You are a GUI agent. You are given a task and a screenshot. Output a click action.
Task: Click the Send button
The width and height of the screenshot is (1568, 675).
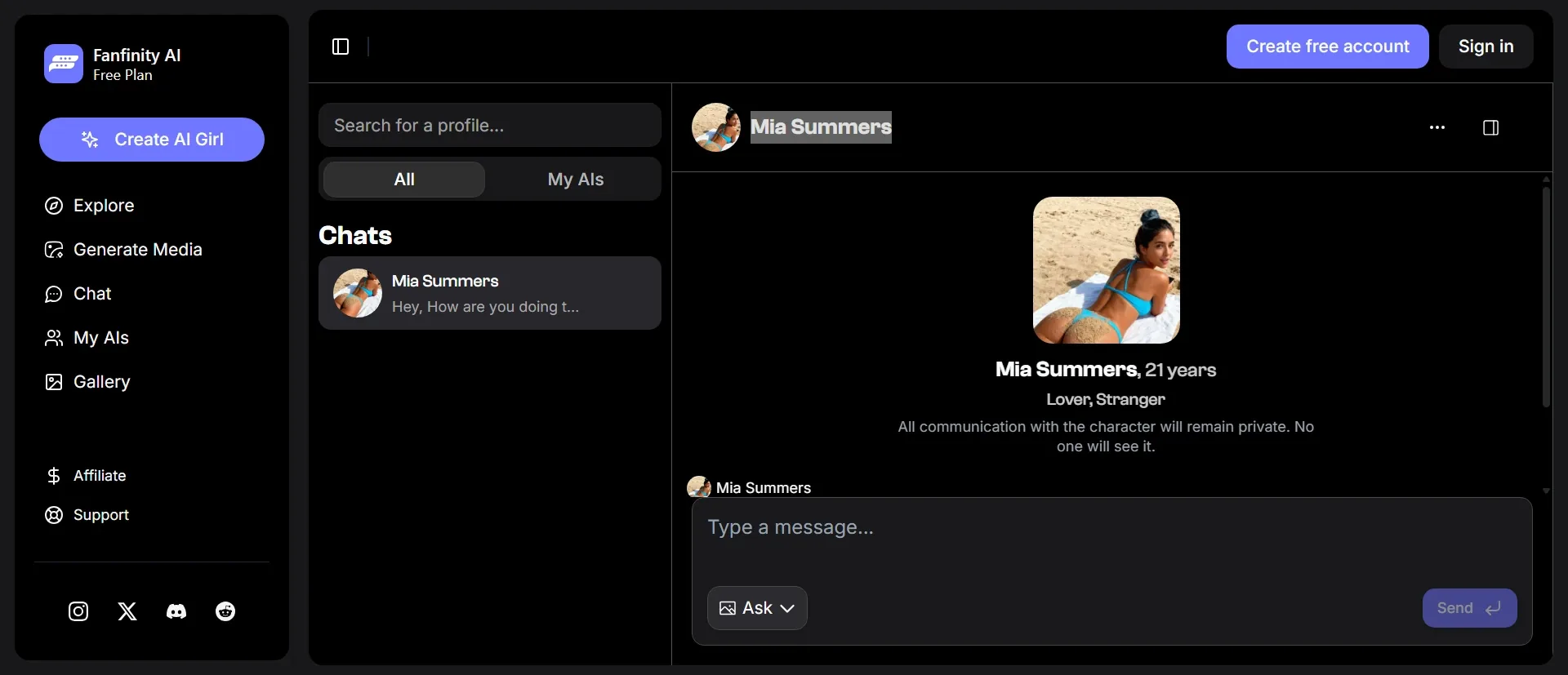[1470, 608]
